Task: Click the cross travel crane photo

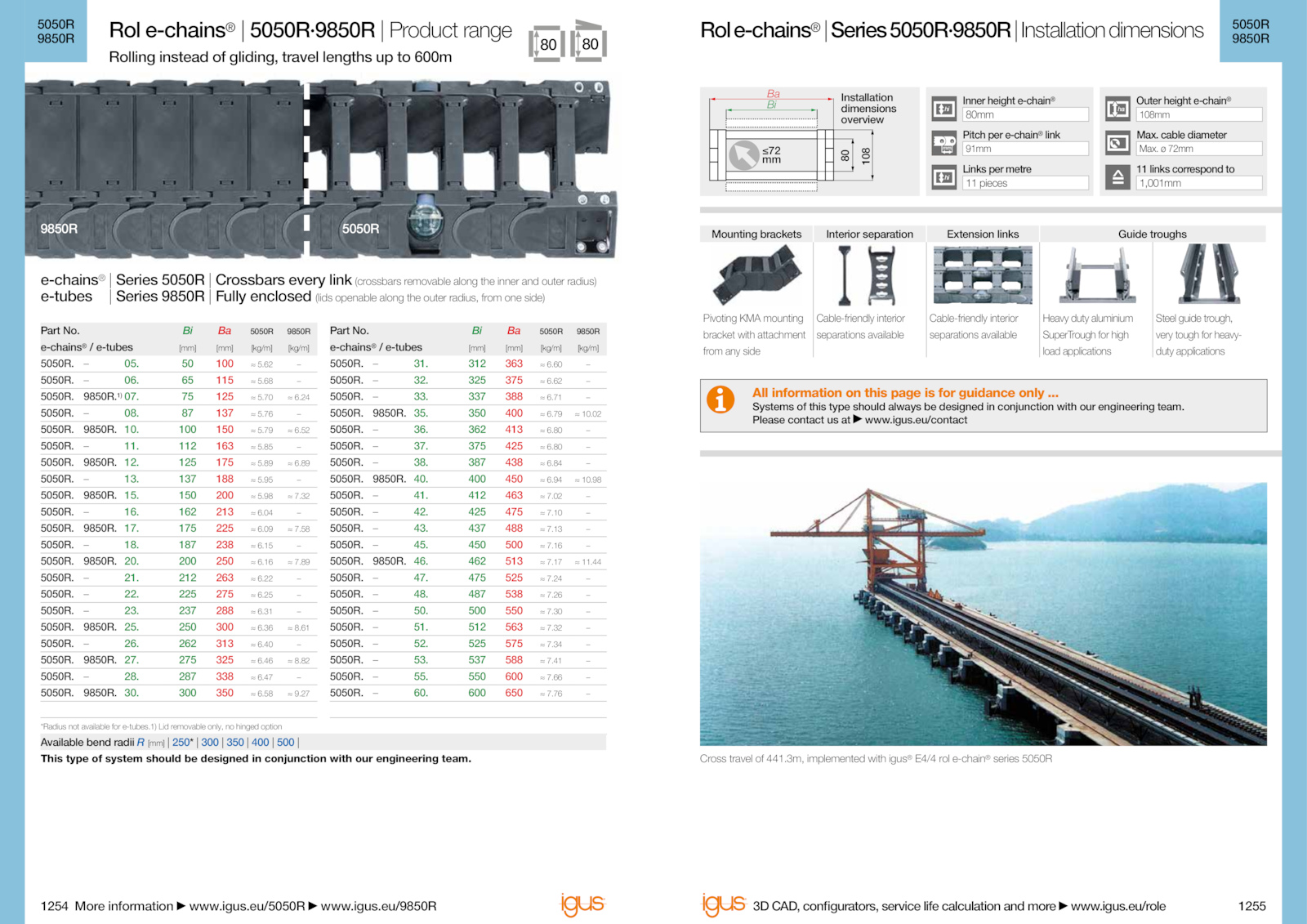Action: point(984,614)
